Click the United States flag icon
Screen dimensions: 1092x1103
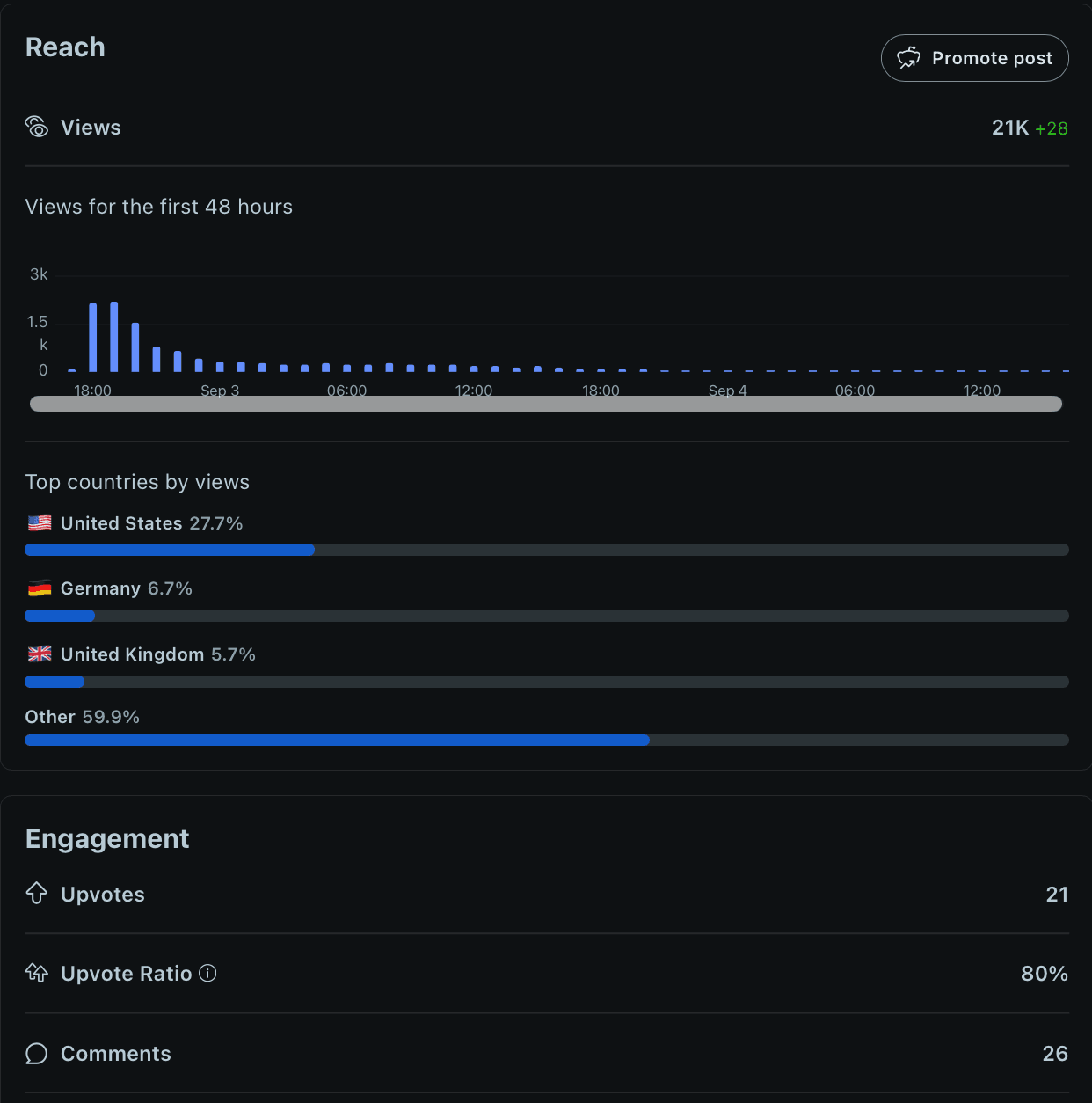40,523
